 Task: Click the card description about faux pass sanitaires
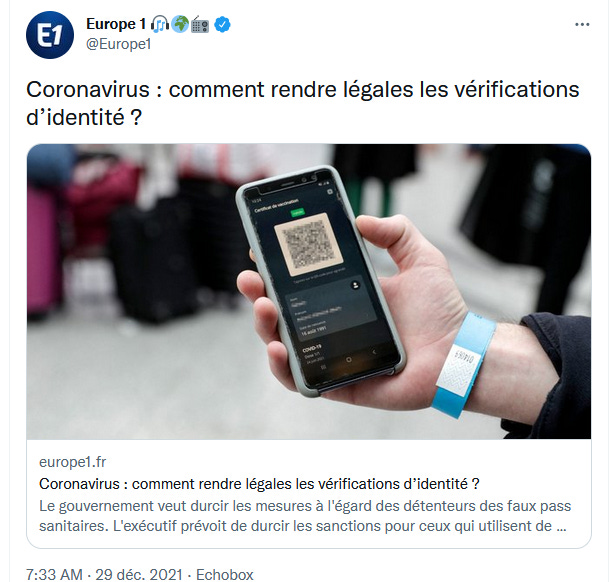coord(305,516)
